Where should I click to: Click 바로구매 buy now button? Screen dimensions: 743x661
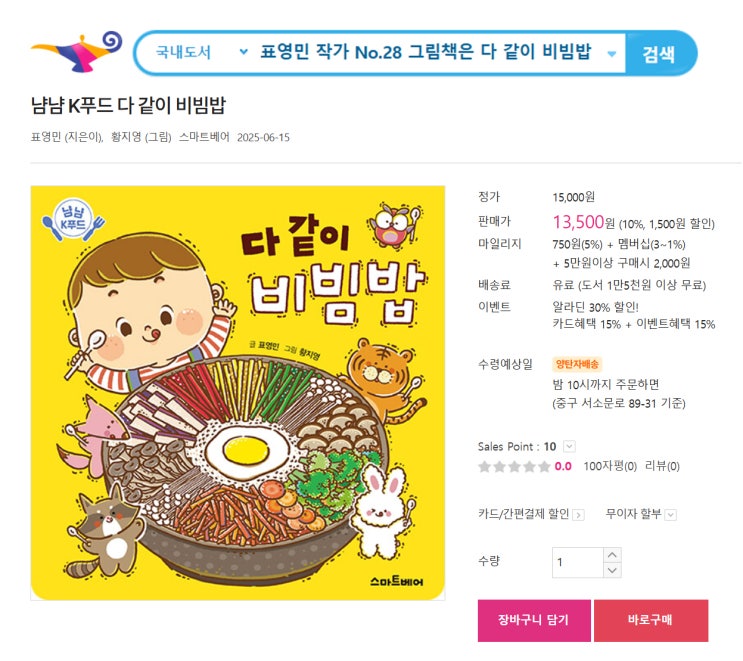tap(651, 620)
